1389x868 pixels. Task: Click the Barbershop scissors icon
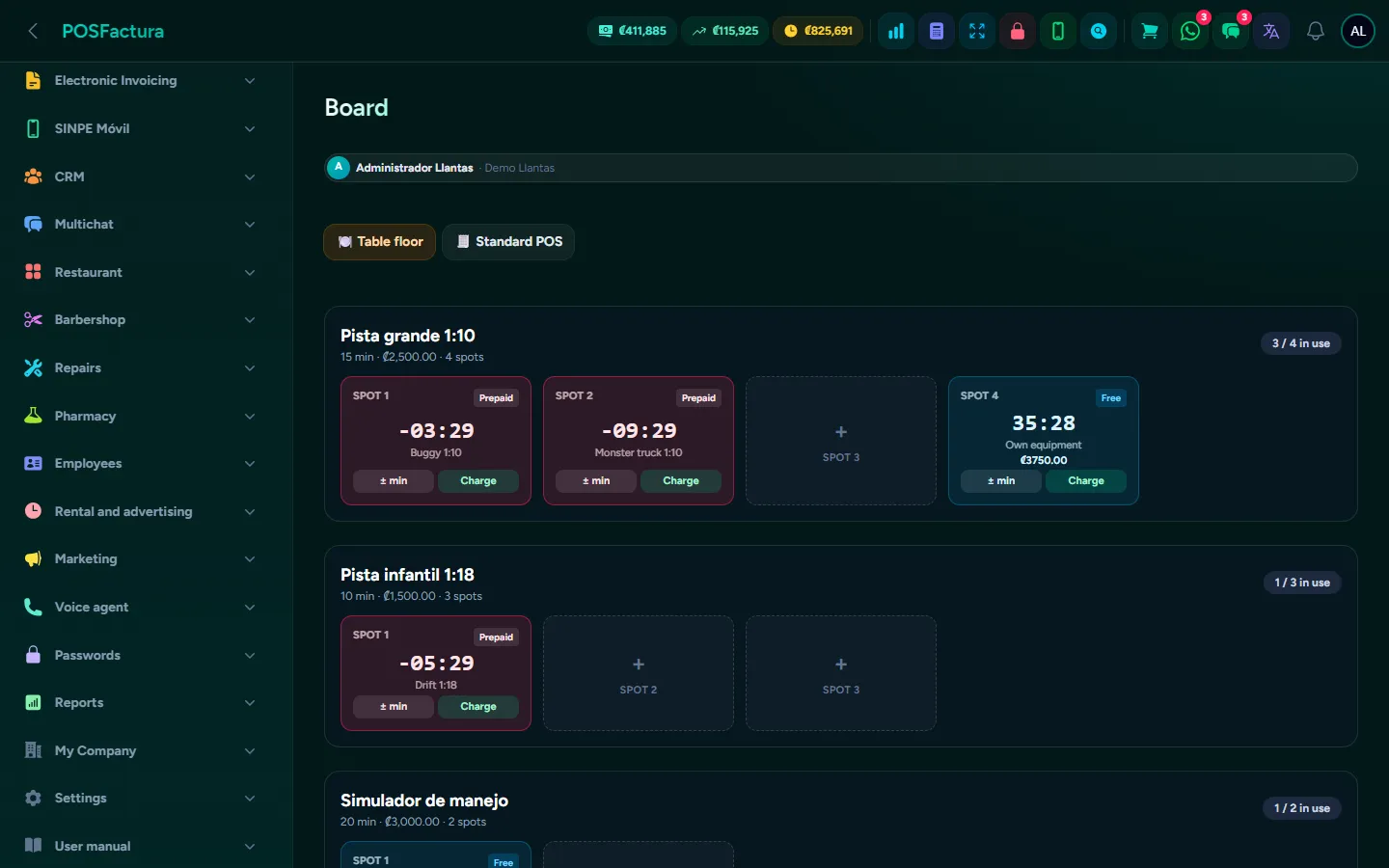[x=33, y=320]
